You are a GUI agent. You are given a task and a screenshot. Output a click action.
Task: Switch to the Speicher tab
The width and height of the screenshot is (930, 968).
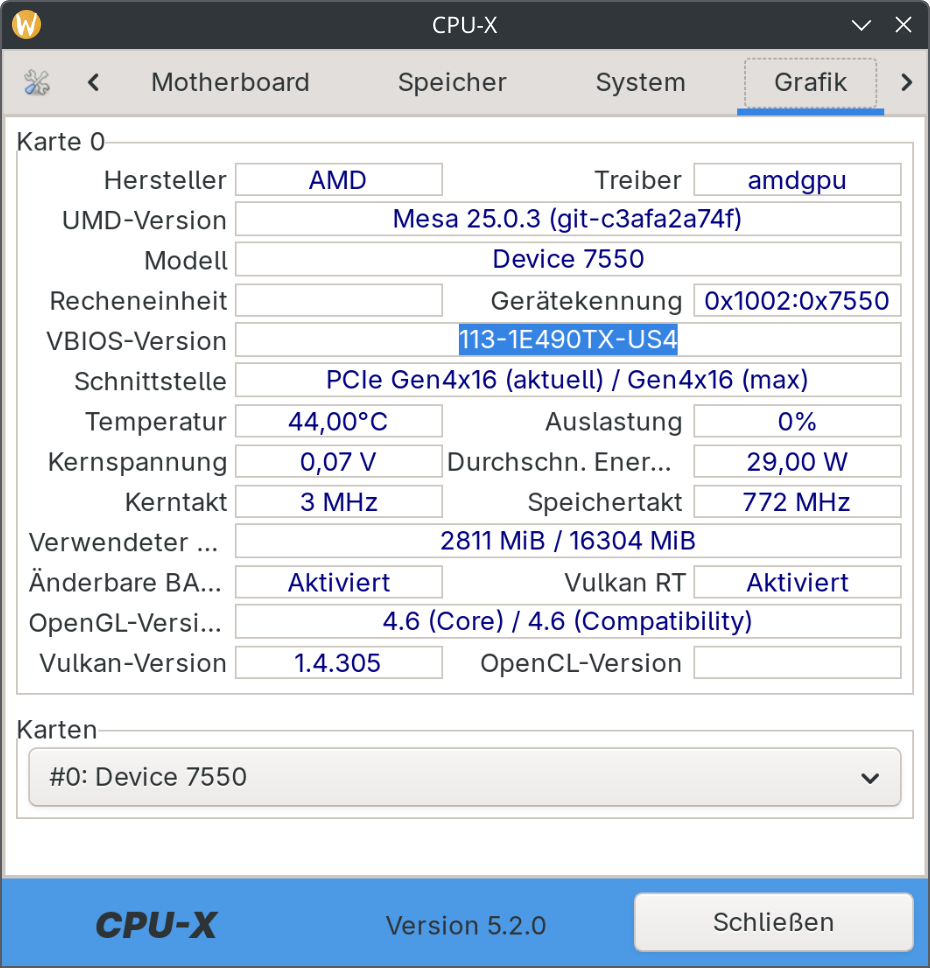(x=452, y=83)
